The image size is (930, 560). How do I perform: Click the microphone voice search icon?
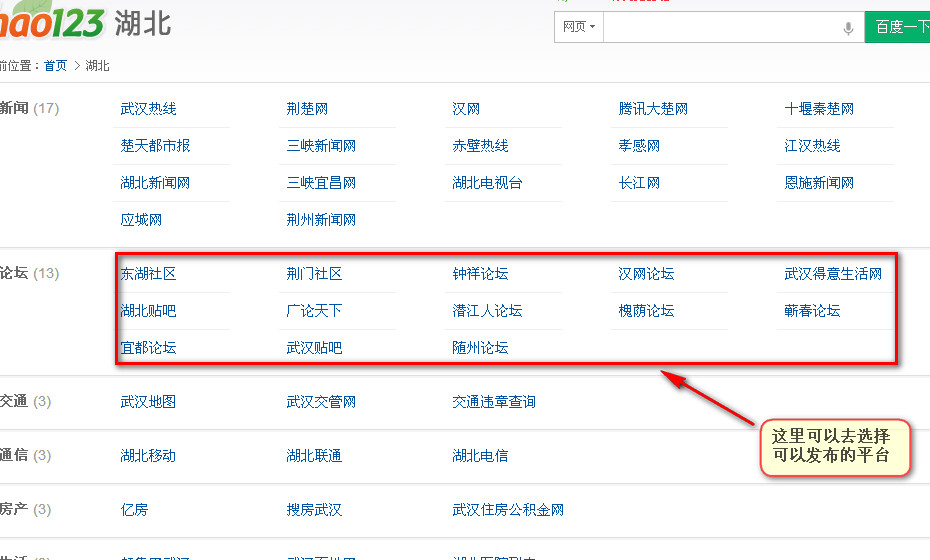coord(848,28)
